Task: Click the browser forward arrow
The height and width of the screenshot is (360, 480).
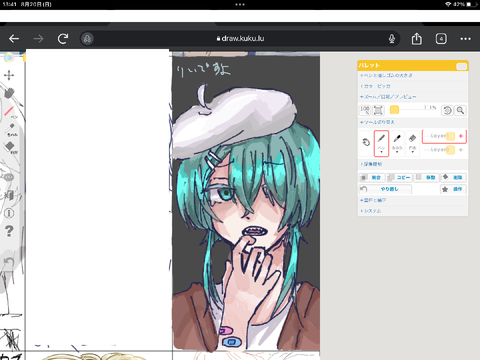Action: click(x=38, y=39)
